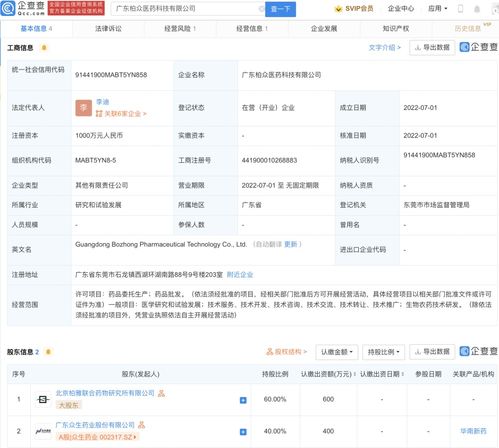This screenshot has height=448, width=499.
Task: Clear the search box with the x icon
Action: click(261, 9)
